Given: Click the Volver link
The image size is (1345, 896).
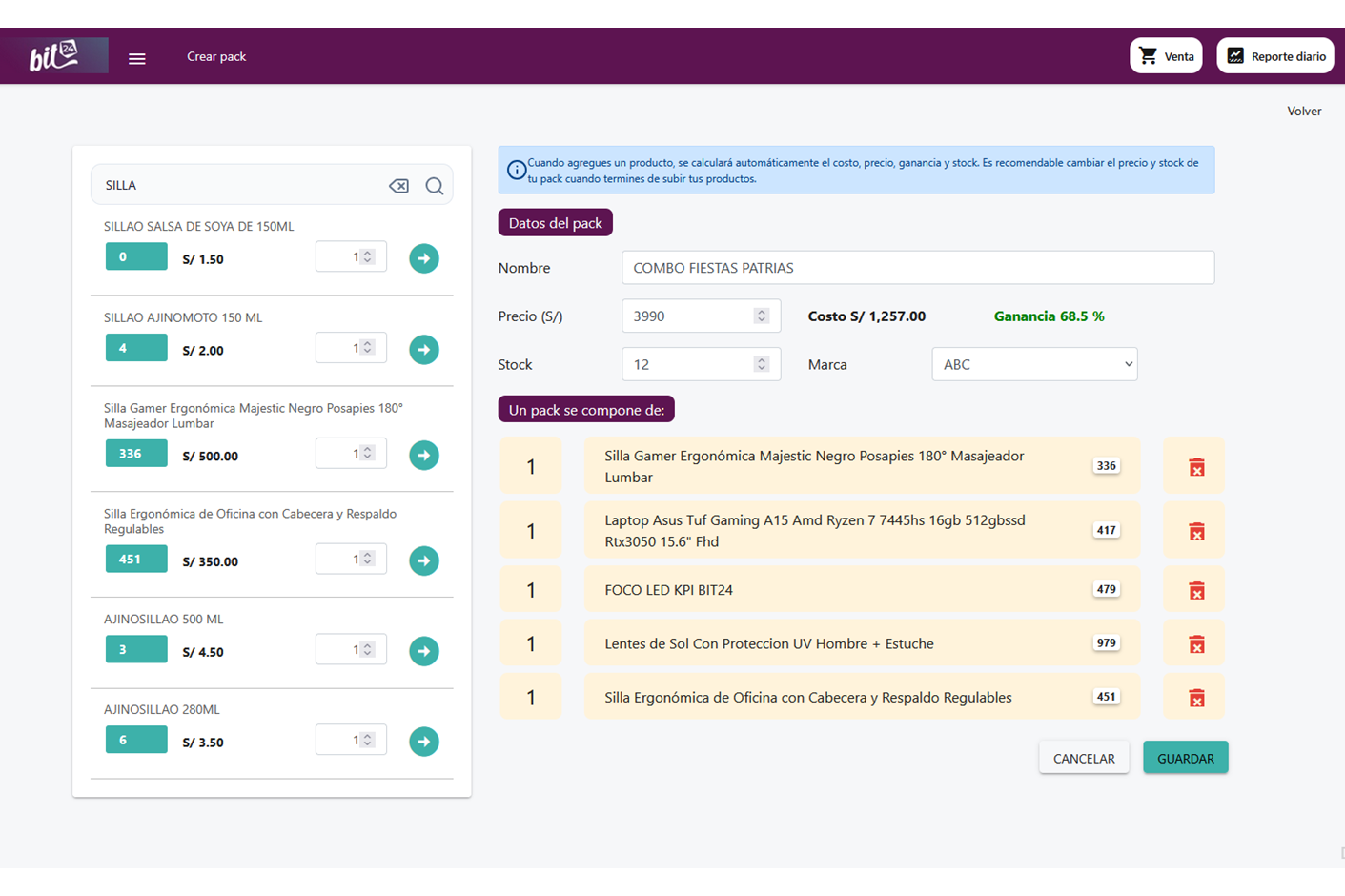Looking at the screenshot, I should point(1303,112).
